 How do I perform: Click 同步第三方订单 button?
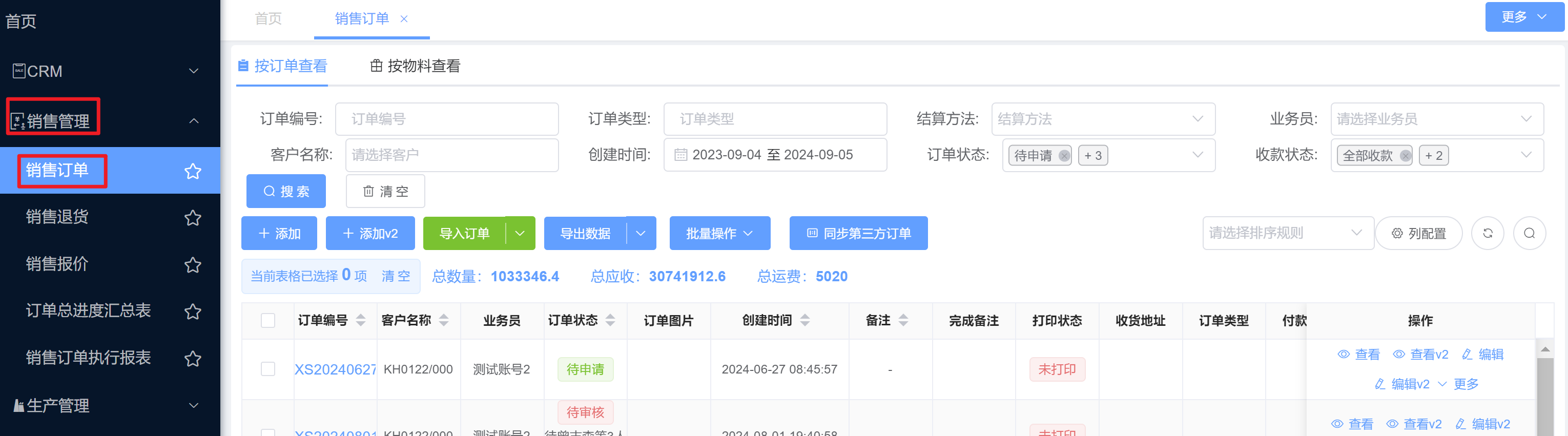pyautogui.click(x=858, y=233)
